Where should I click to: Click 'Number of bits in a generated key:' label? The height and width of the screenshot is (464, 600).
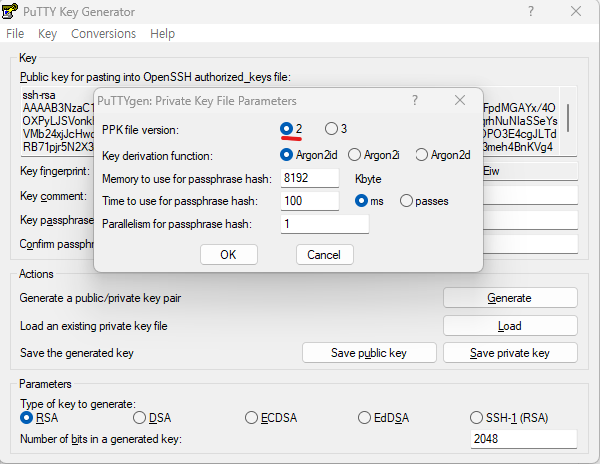click(x=101, y=439)
